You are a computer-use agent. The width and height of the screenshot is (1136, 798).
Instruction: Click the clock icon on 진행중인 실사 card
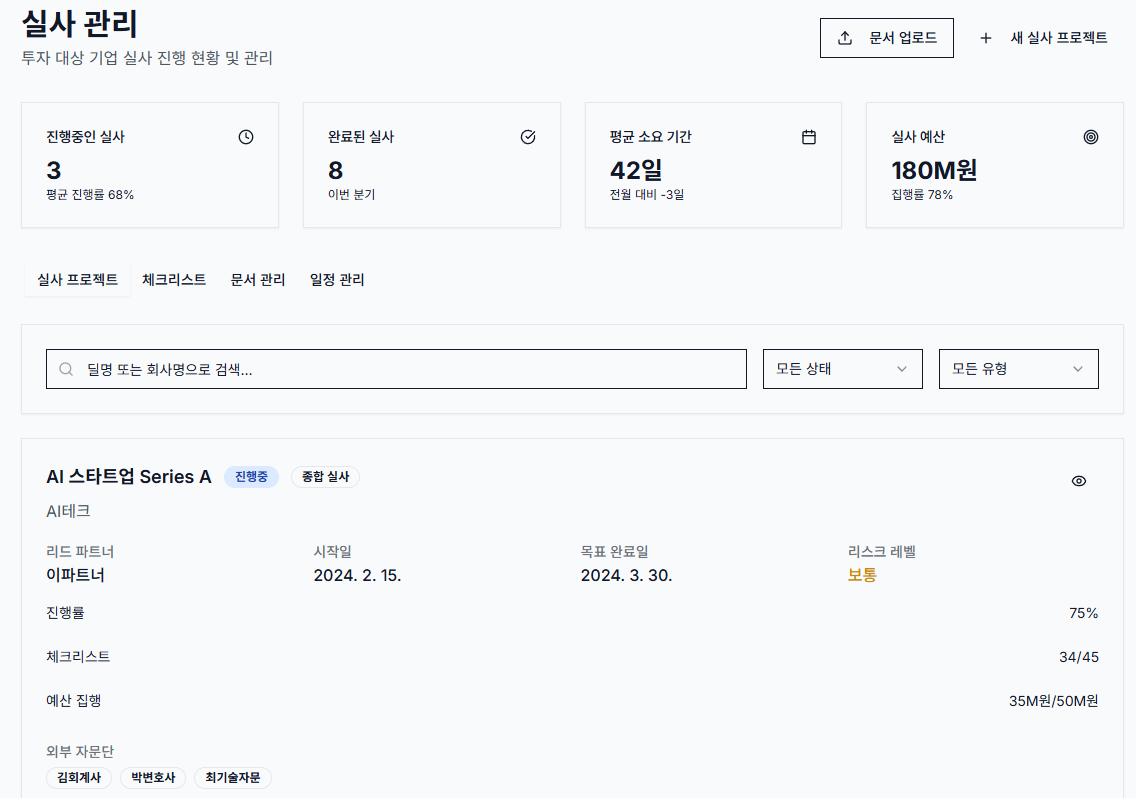click(x=246, y=137)
